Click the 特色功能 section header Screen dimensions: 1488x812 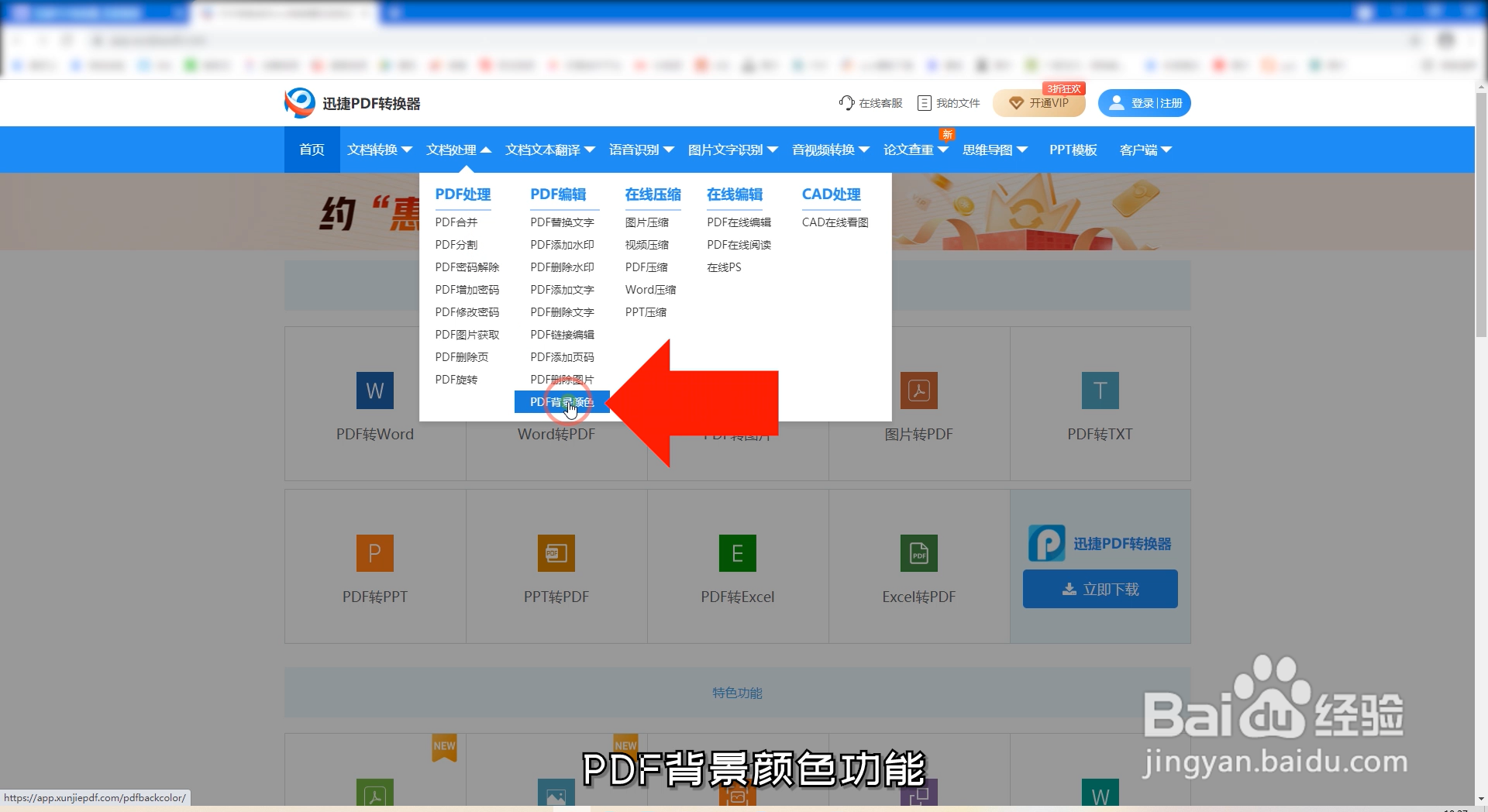(x=738, y=693)
